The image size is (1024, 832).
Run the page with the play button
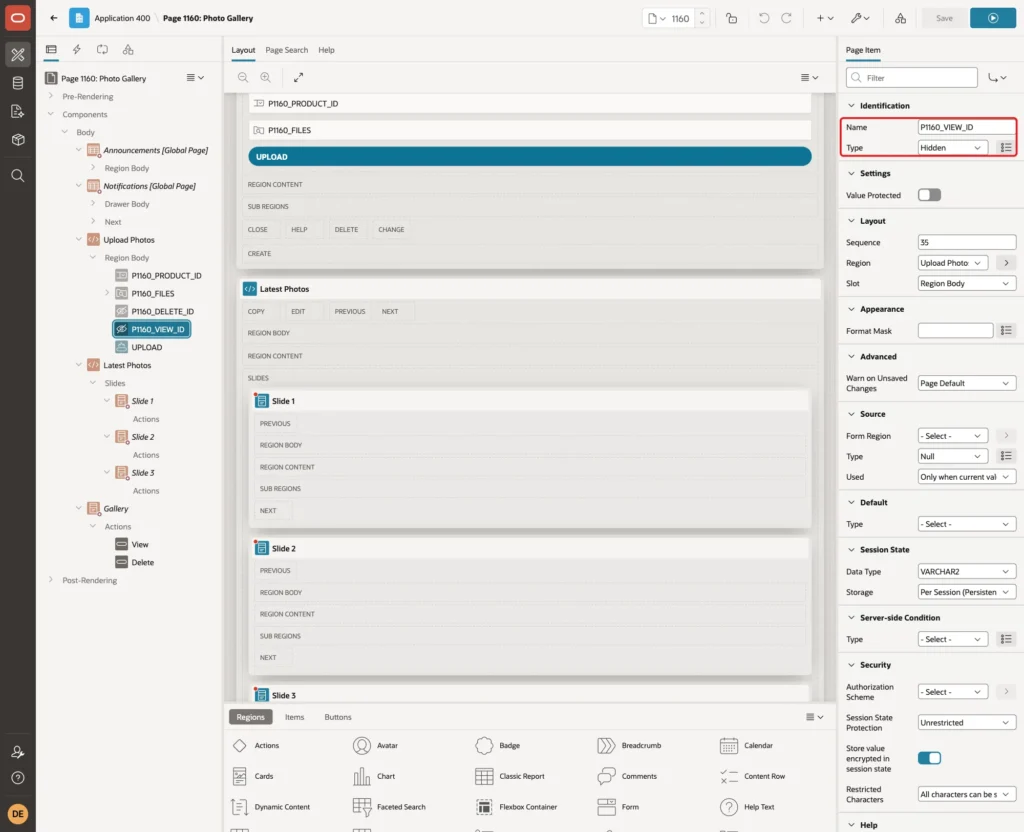pyautogui.click(x=993, y=18)
